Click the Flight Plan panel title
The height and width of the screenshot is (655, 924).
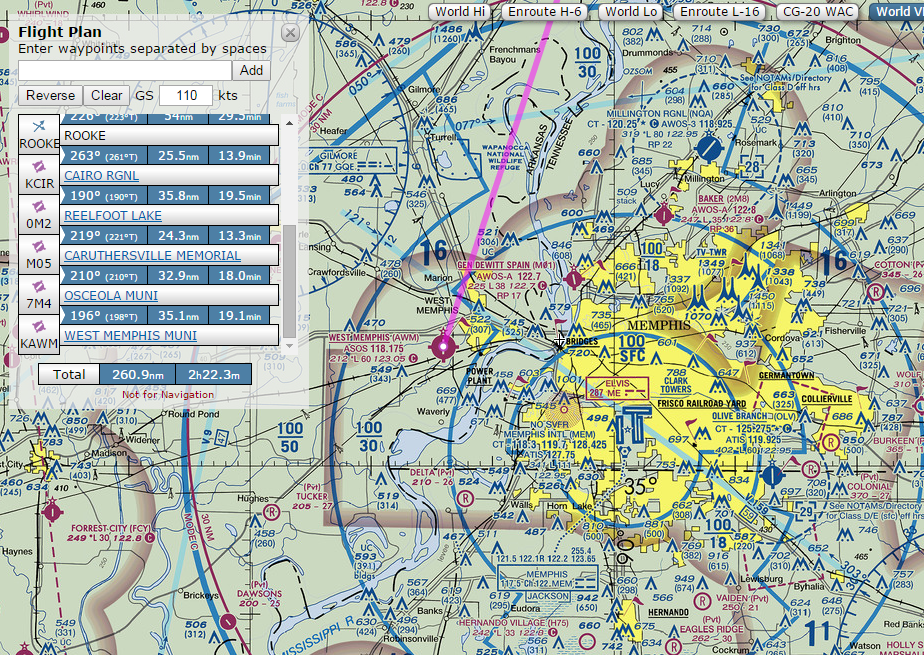(x=60, y=32)
